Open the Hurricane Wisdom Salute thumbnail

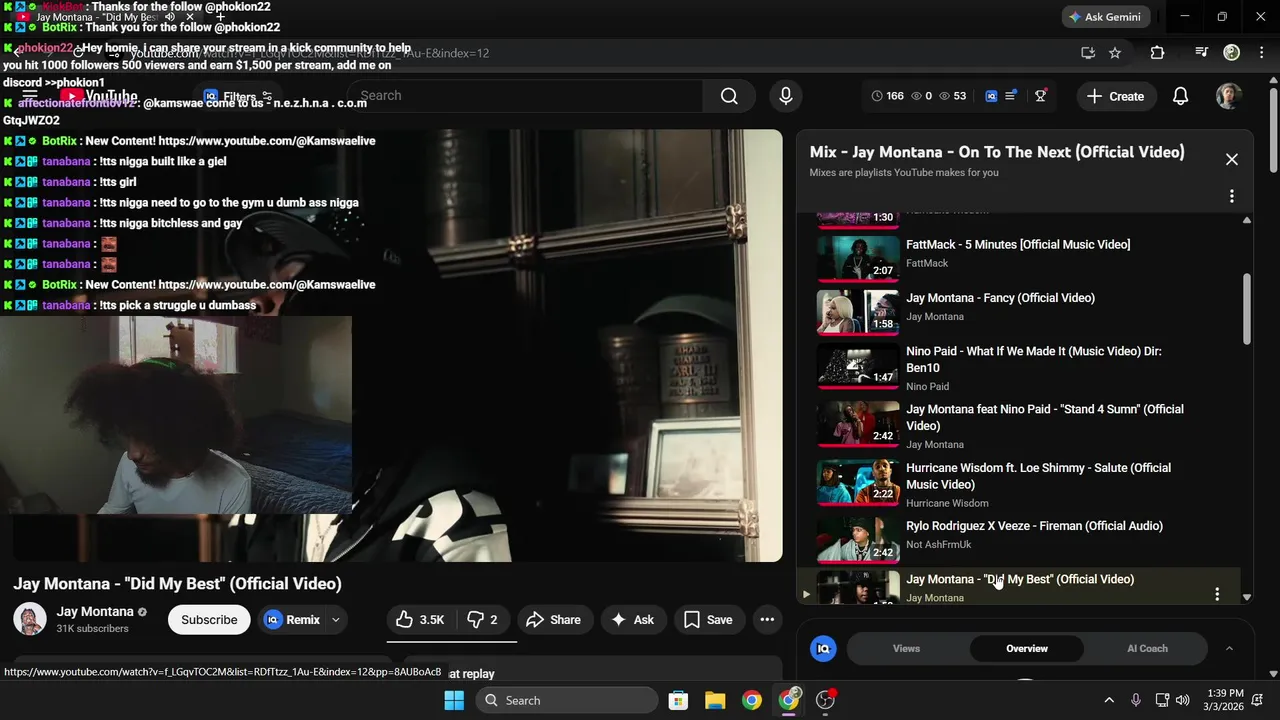(x=858, y=481)
